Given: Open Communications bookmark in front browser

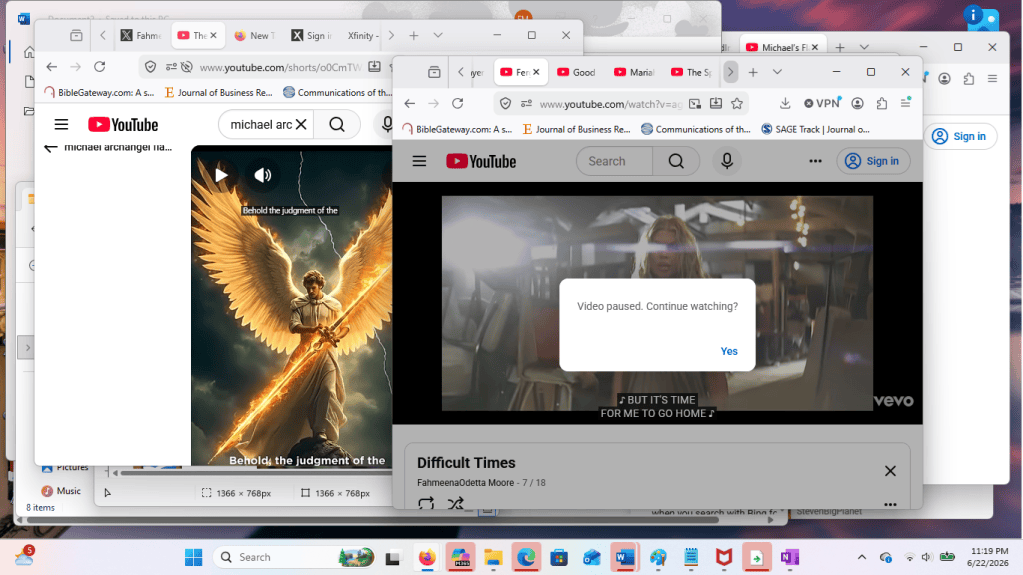Looking at the screenshot, I should click(x=696, y=129).
